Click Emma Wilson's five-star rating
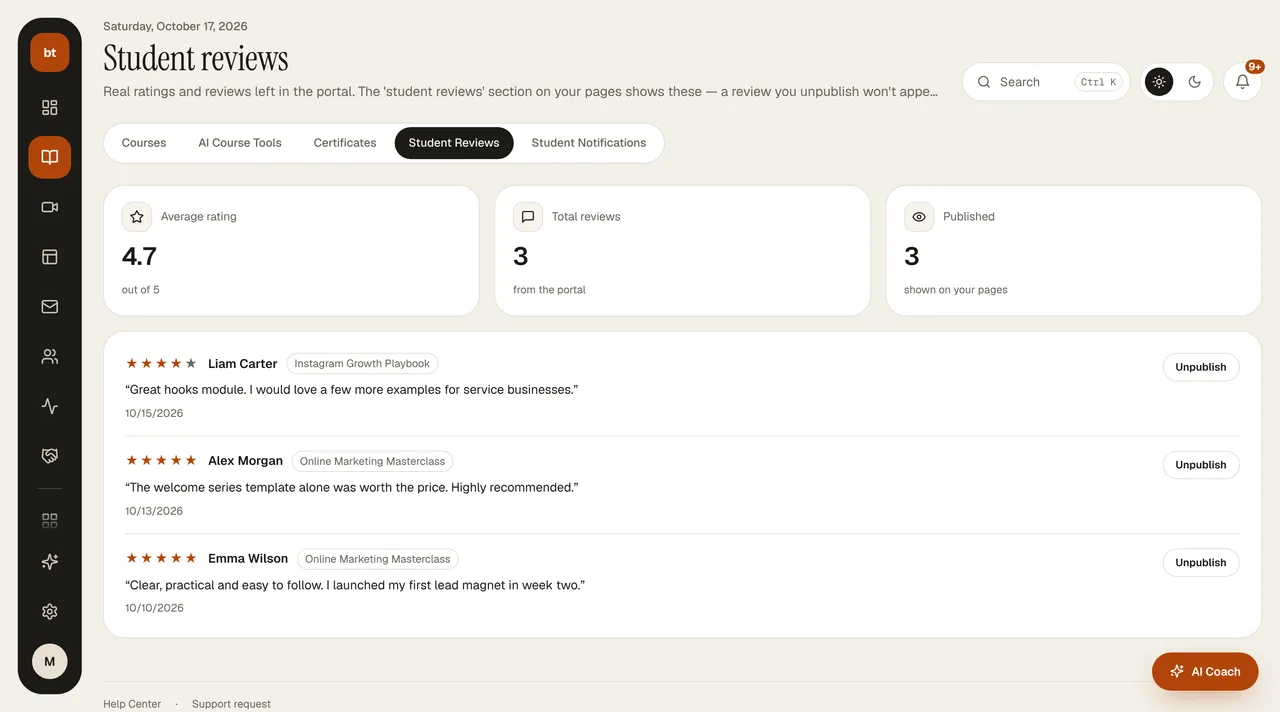 pyautogui.click(x=161, y=559)
